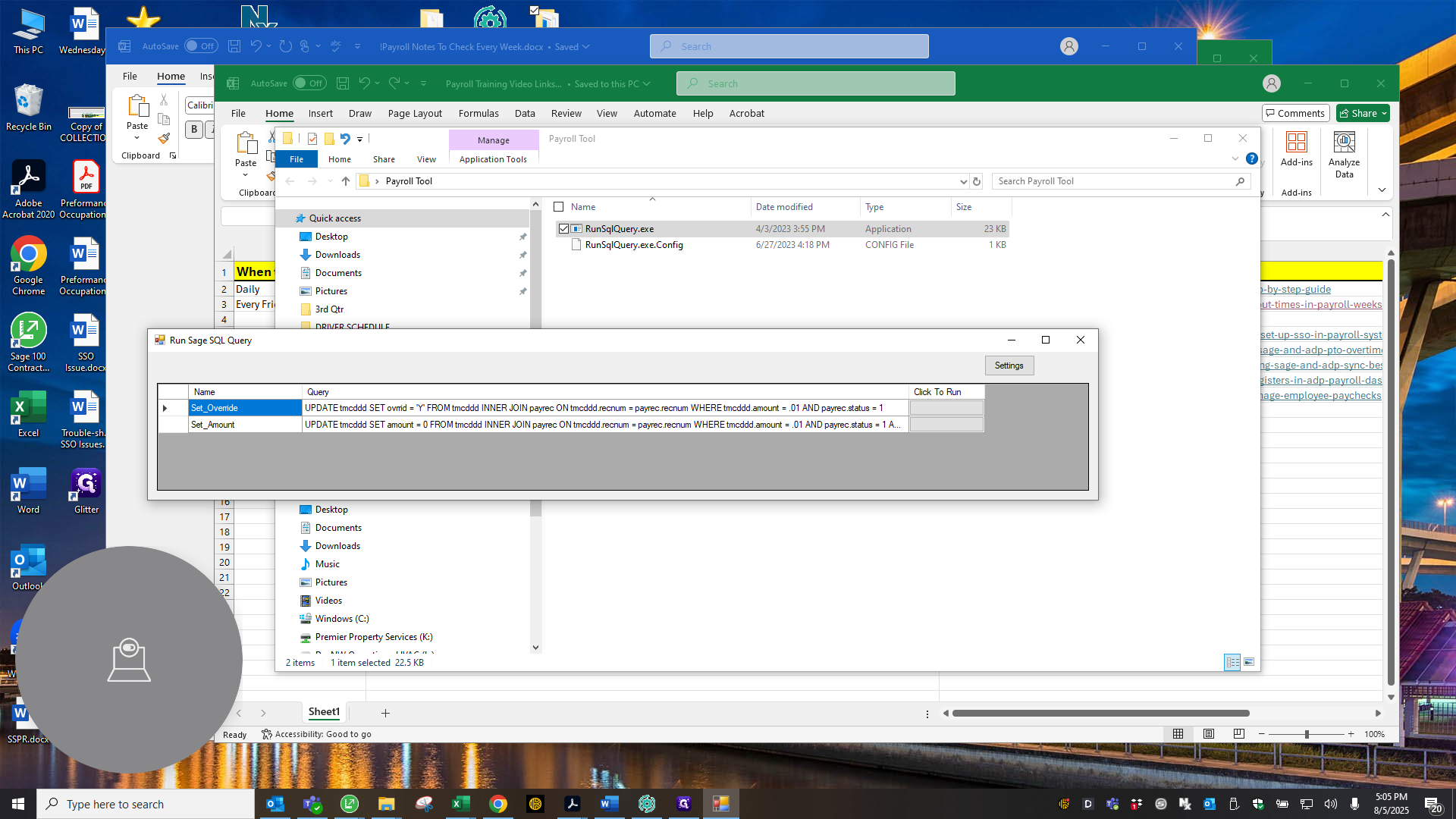Open Premier Property Services (K:) drive
This screenshot has height=819, width=1456.
(374, 637)
